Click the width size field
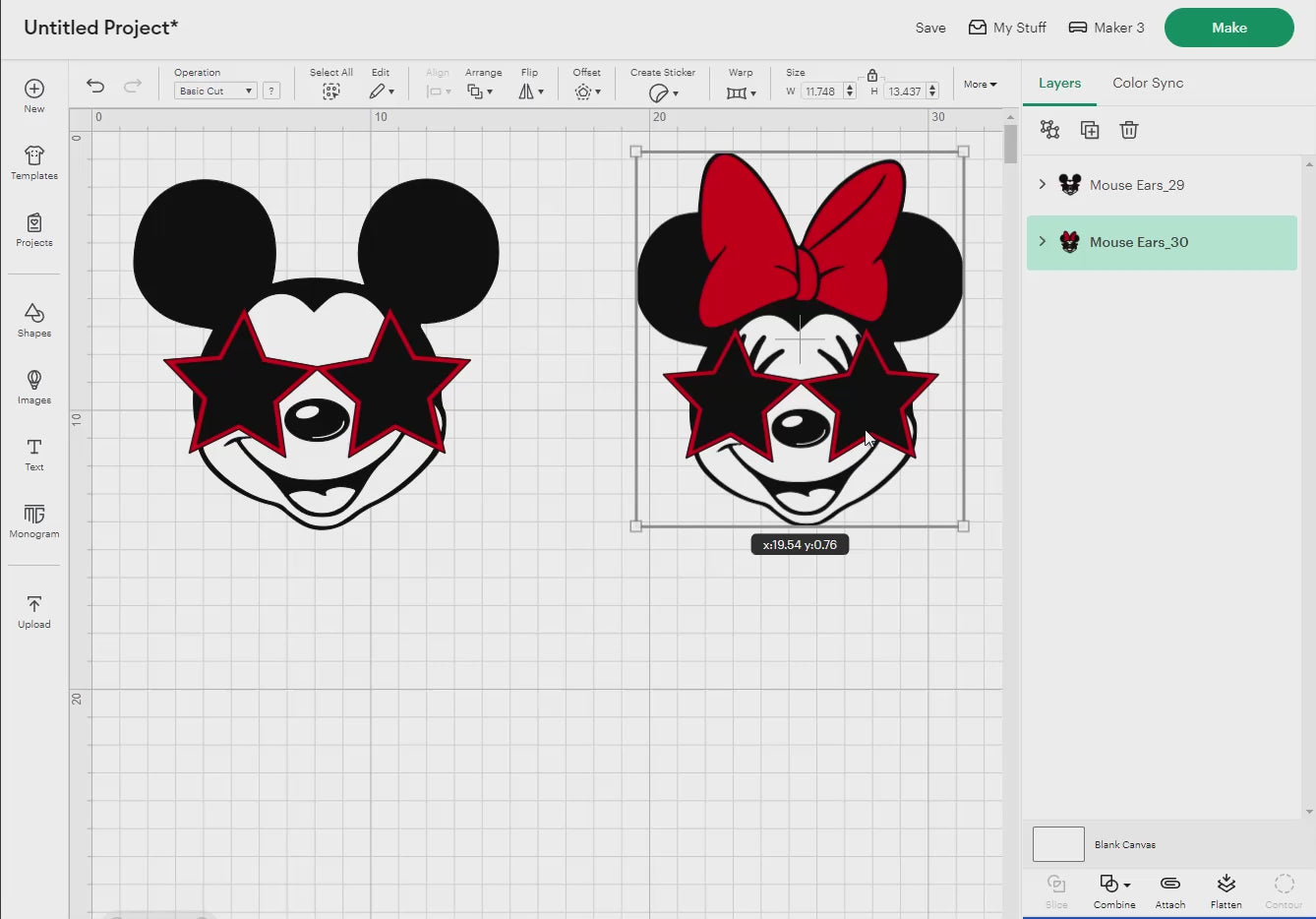The image size is (1316, 919). [x=820, y=91]
